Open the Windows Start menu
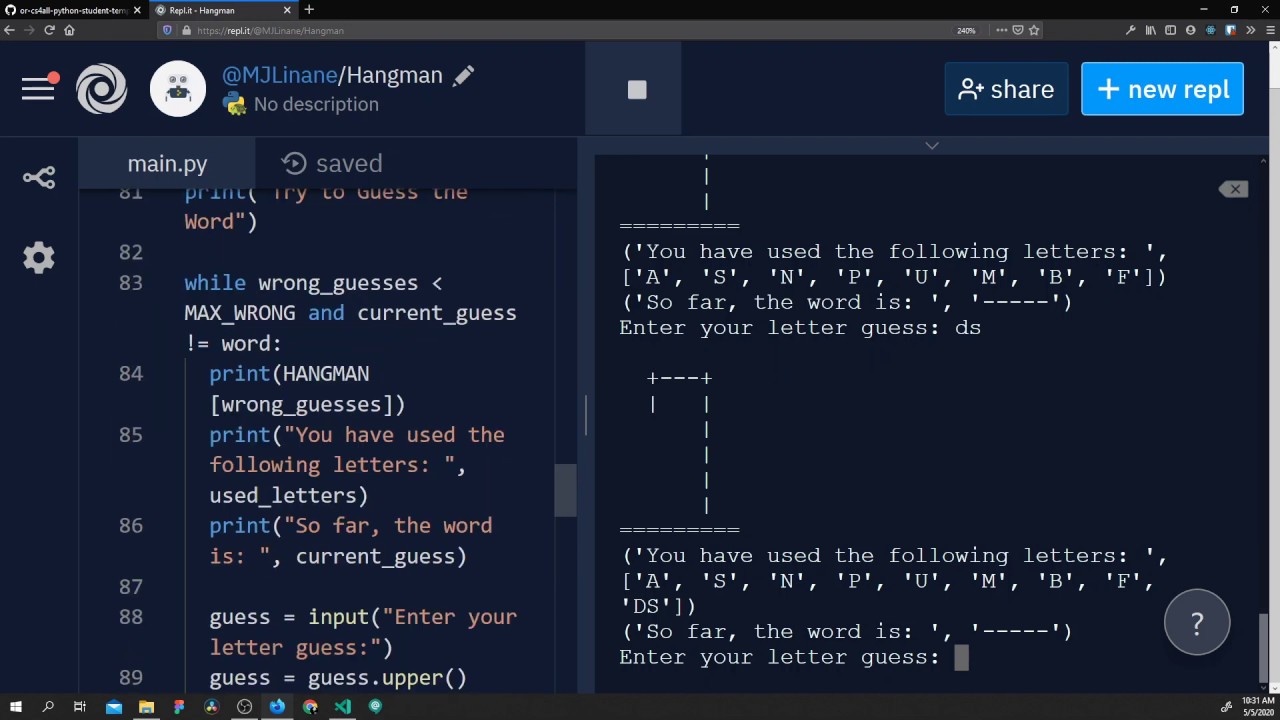 (15, 707)
